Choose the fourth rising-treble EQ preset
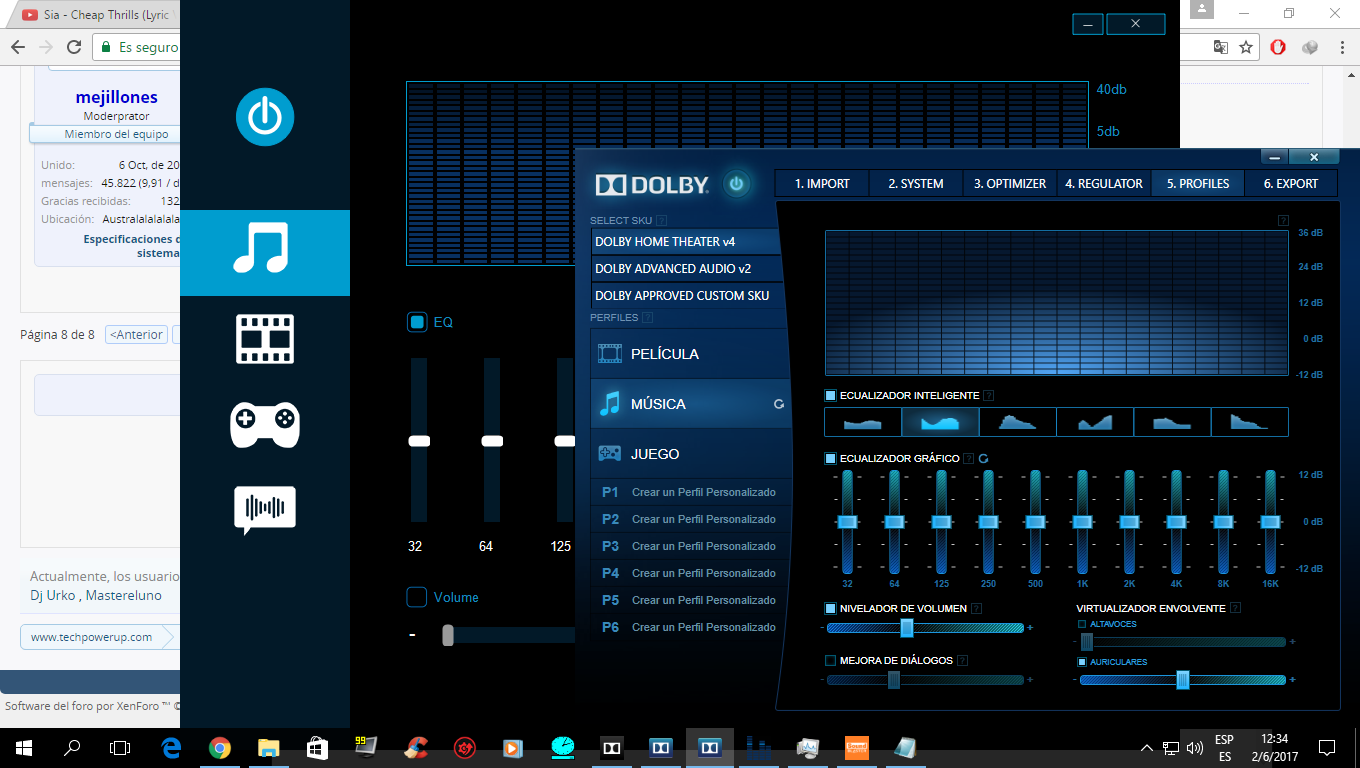Viewport: 1360px width, 768px height. pyautogui.click(x=1095, y=422)
